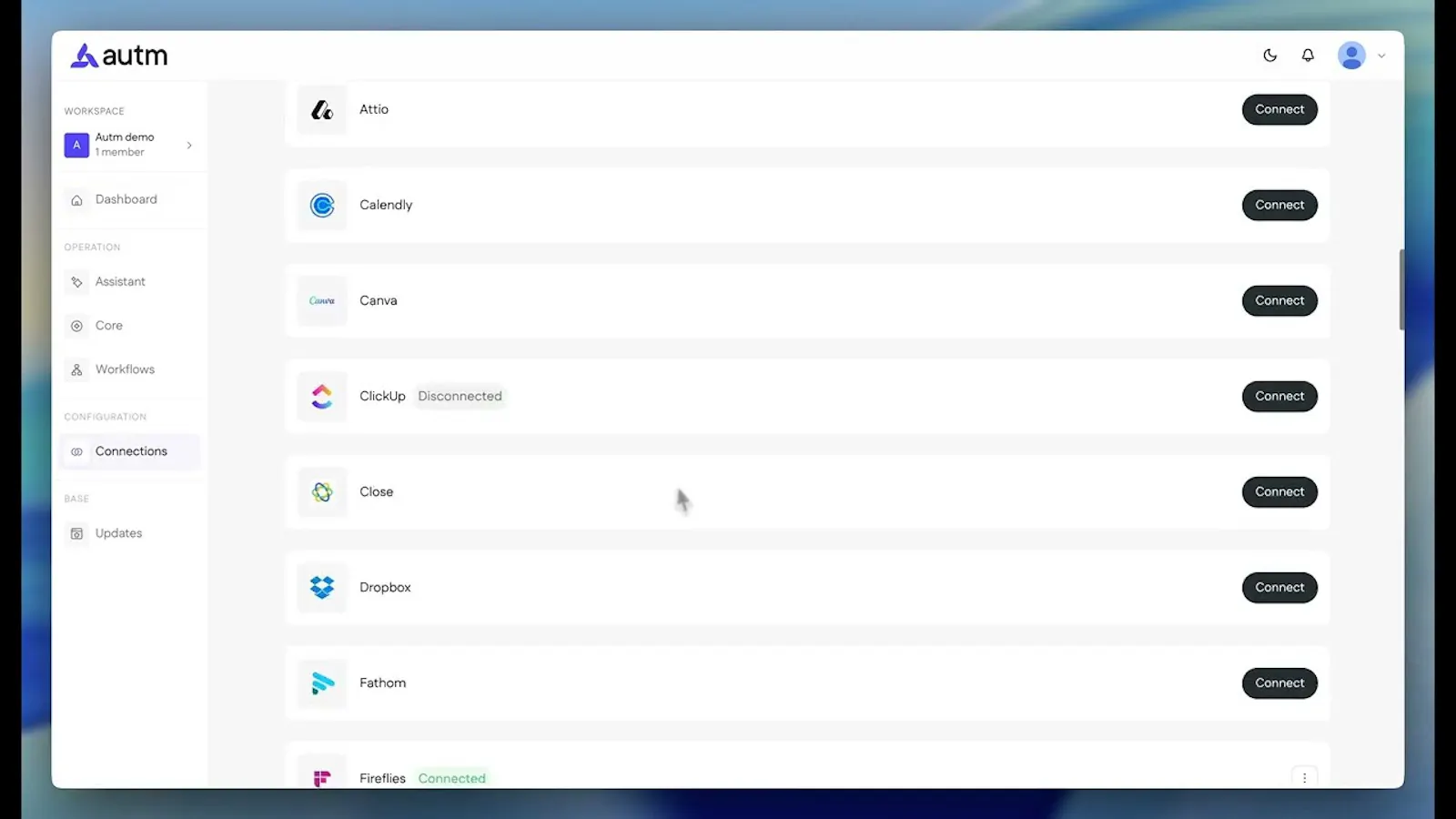
Task: Click the Close app logo icon
Action: click(322, 492)
